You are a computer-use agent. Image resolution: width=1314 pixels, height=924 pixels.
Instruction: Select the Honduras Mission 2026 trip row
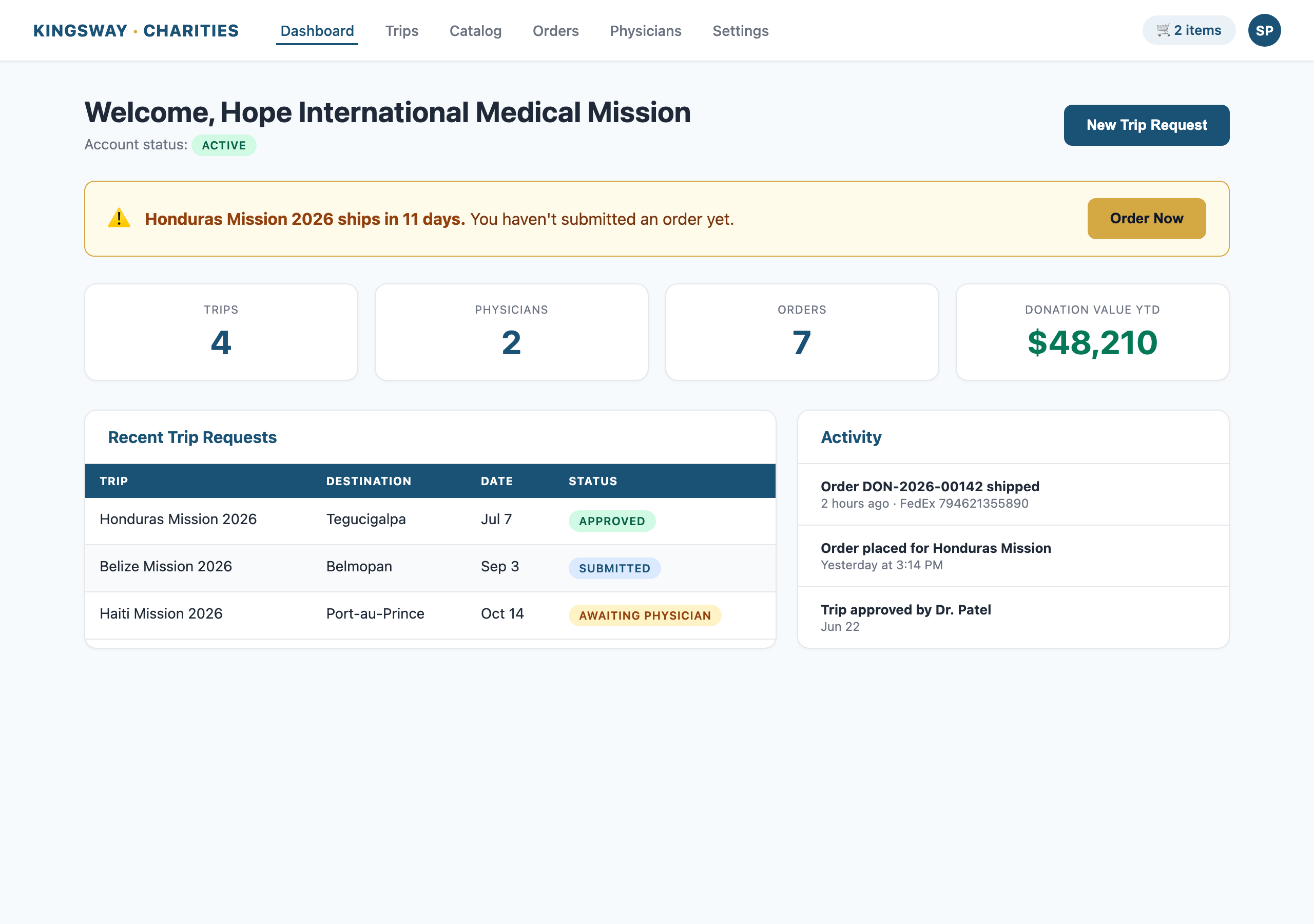pyautogui.click(x=430, y=521)
